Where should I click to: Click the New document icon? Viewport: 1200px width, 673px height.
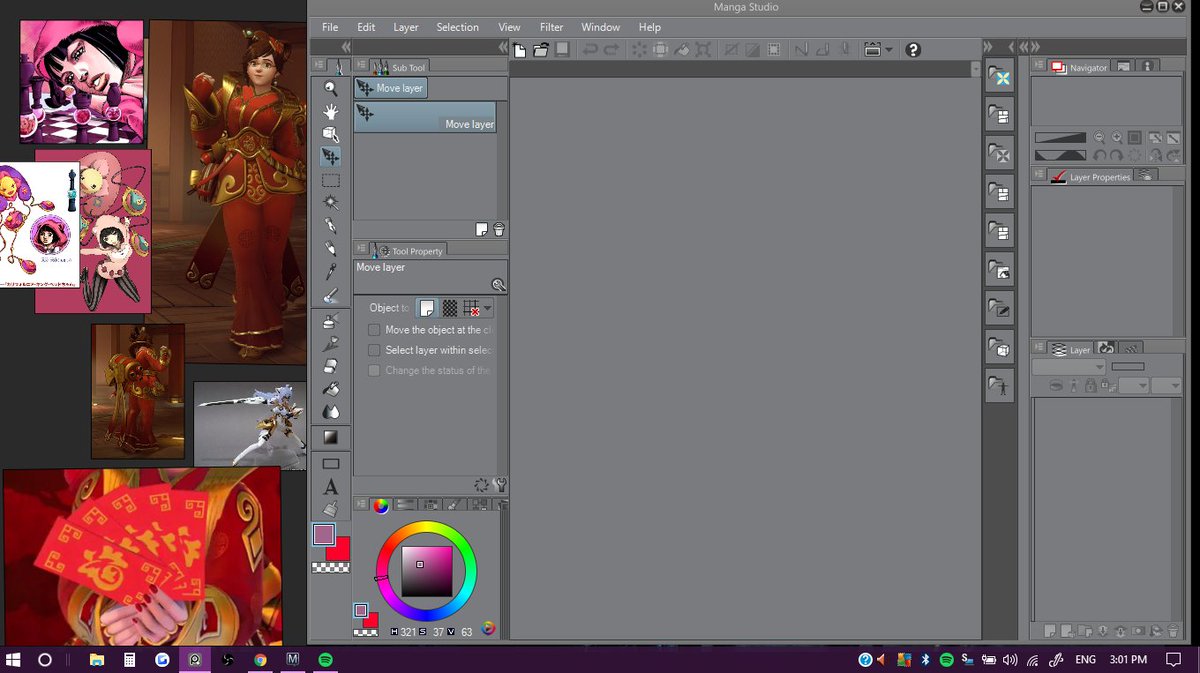(x=519, y=49)
